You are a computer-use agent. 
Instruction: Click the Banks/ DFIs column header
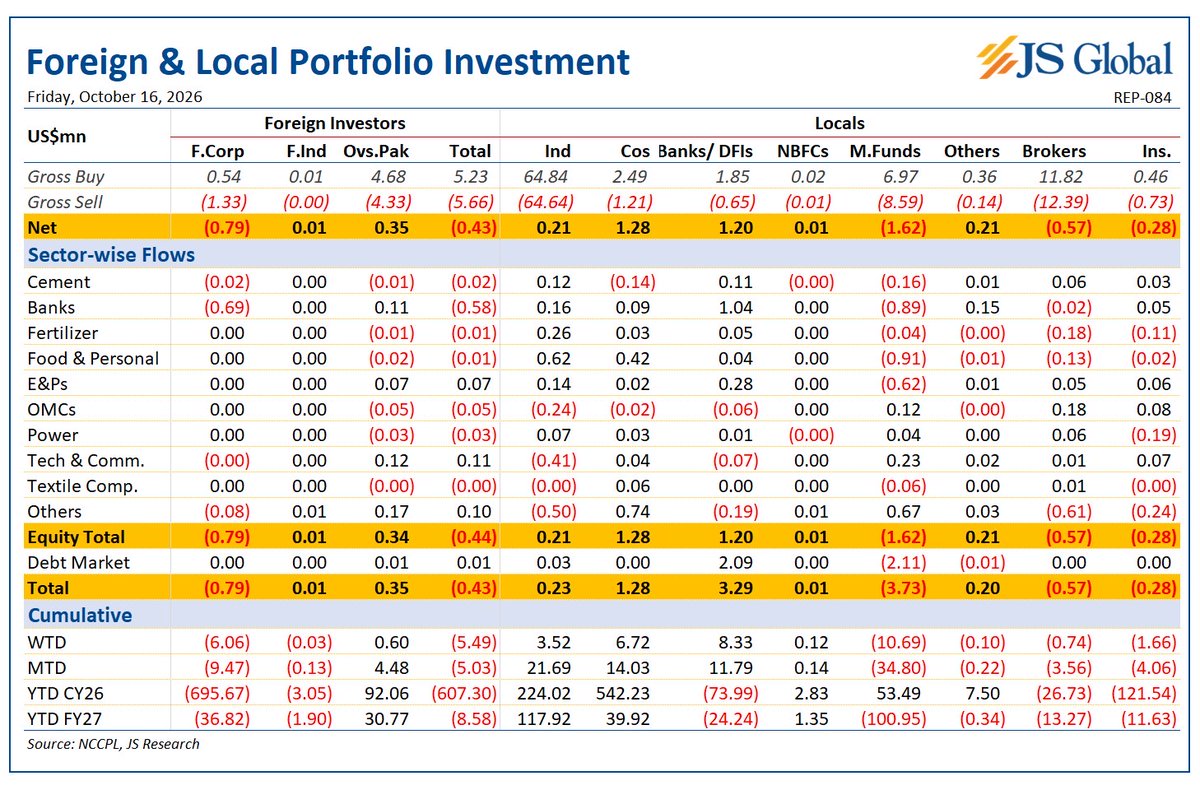tap(706, 151)
